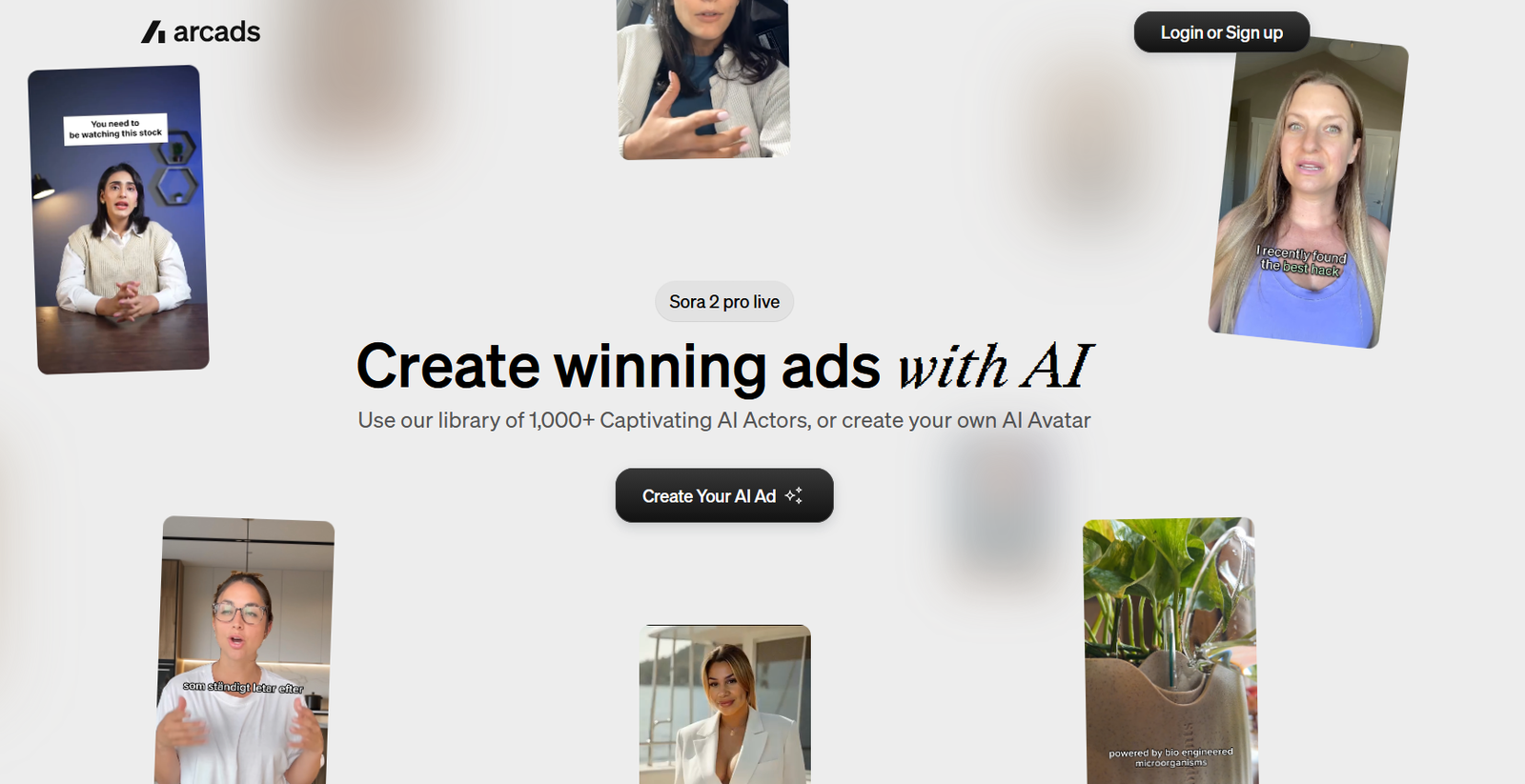
Task: Select the Sora 2 pro live badge
Action: click(724, 302)
